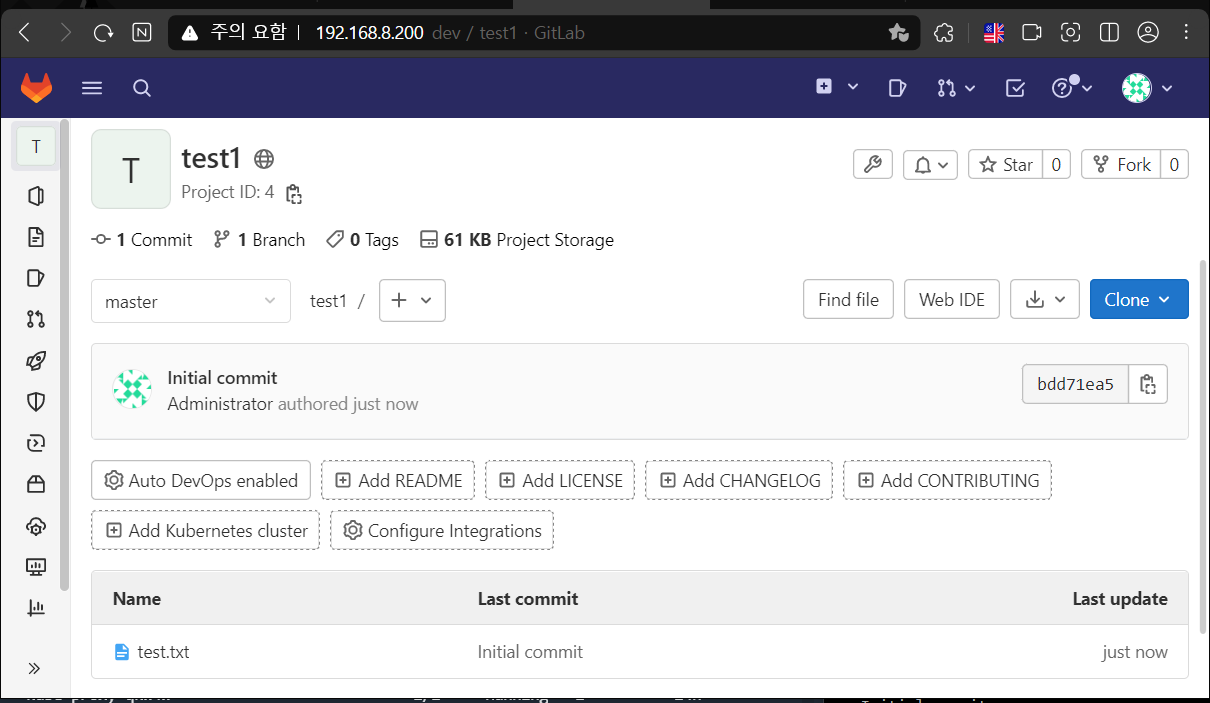Click Administrator author link
Viewport: 1210px width, 703px height.
[220, 404]
